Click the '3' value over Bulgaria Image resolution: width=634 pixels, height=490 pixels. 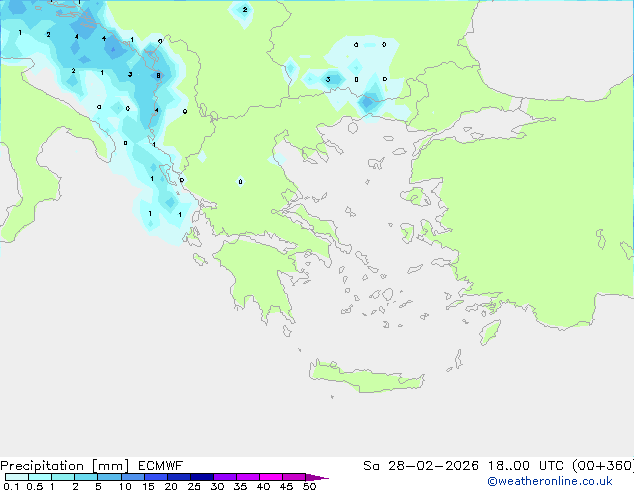point(328,79)
